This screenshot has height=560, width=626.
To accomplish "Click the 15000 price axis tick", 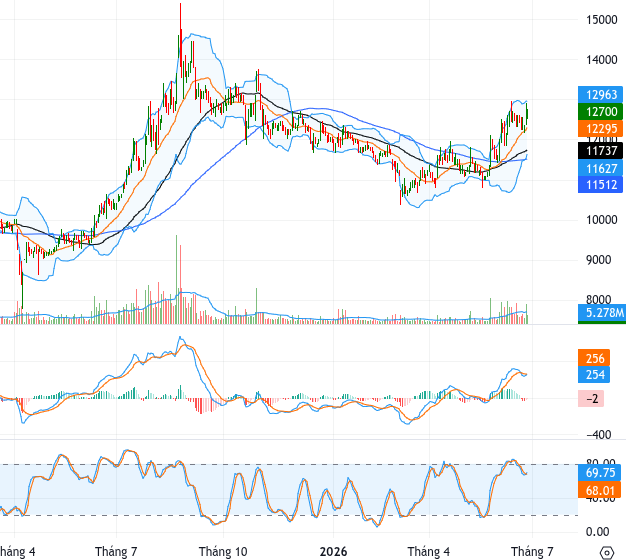I will pyautogui.click(x=602, y=20).
